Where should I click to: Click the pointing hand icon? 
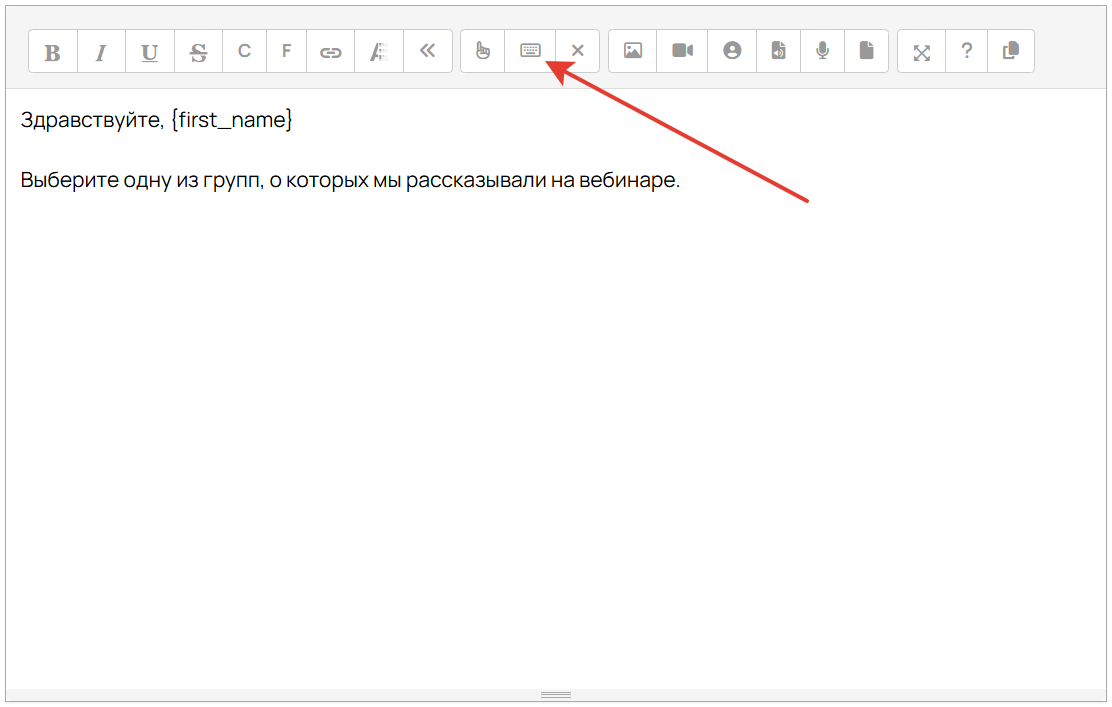(483, 51)
